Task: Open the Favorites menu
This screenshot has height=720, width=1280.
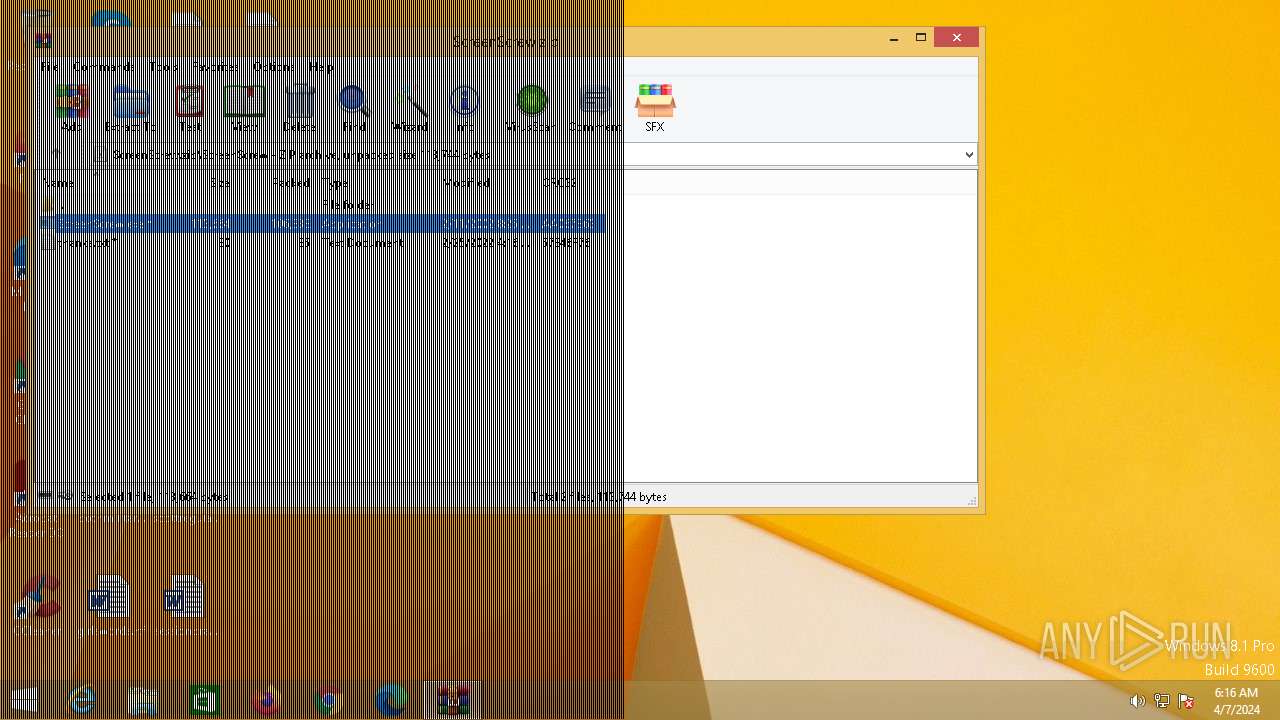Action: pyautogui.click(x=215, y=67)
